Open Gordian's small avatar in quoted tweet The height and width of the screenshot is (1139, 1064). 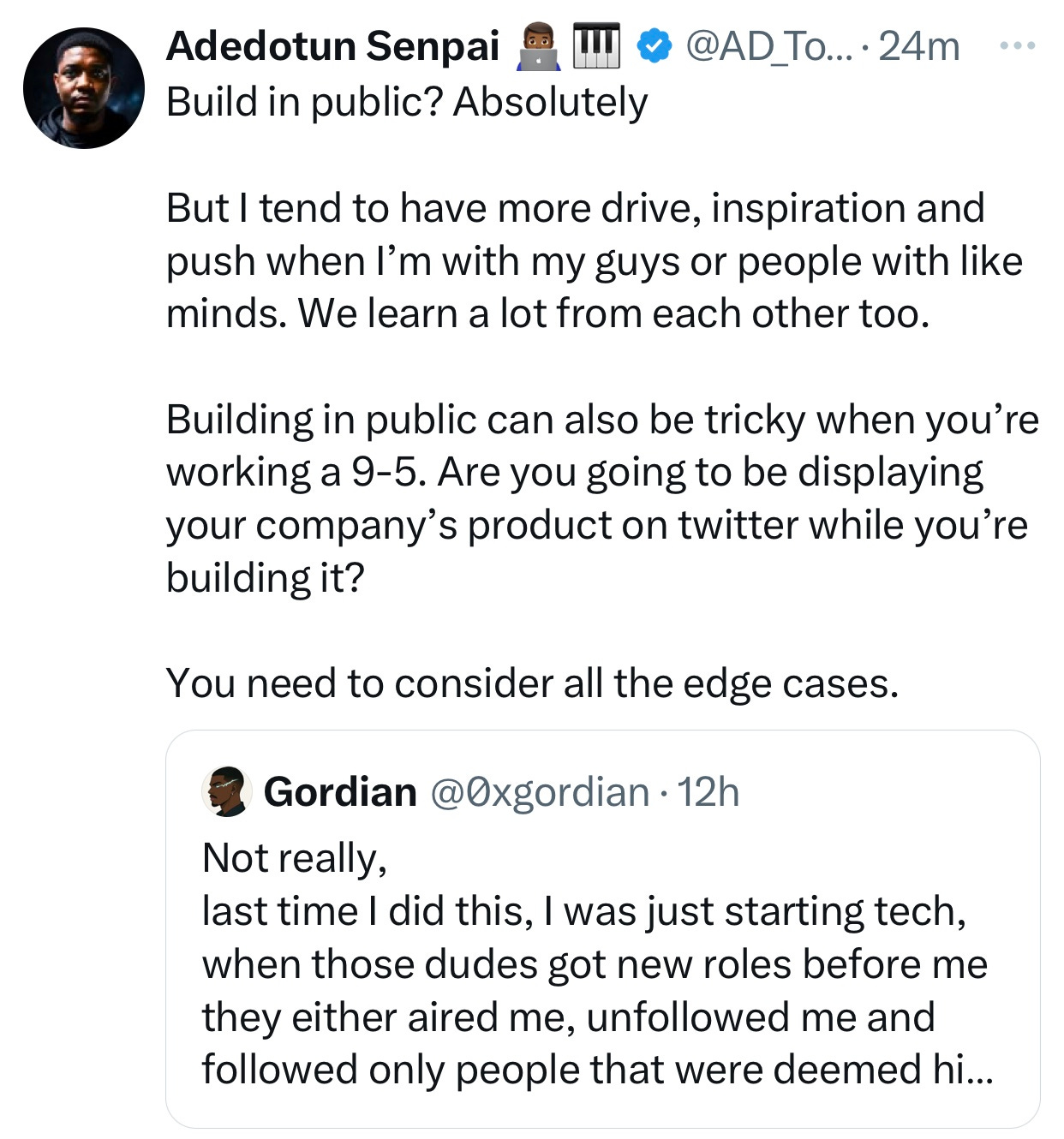(226, 791)
